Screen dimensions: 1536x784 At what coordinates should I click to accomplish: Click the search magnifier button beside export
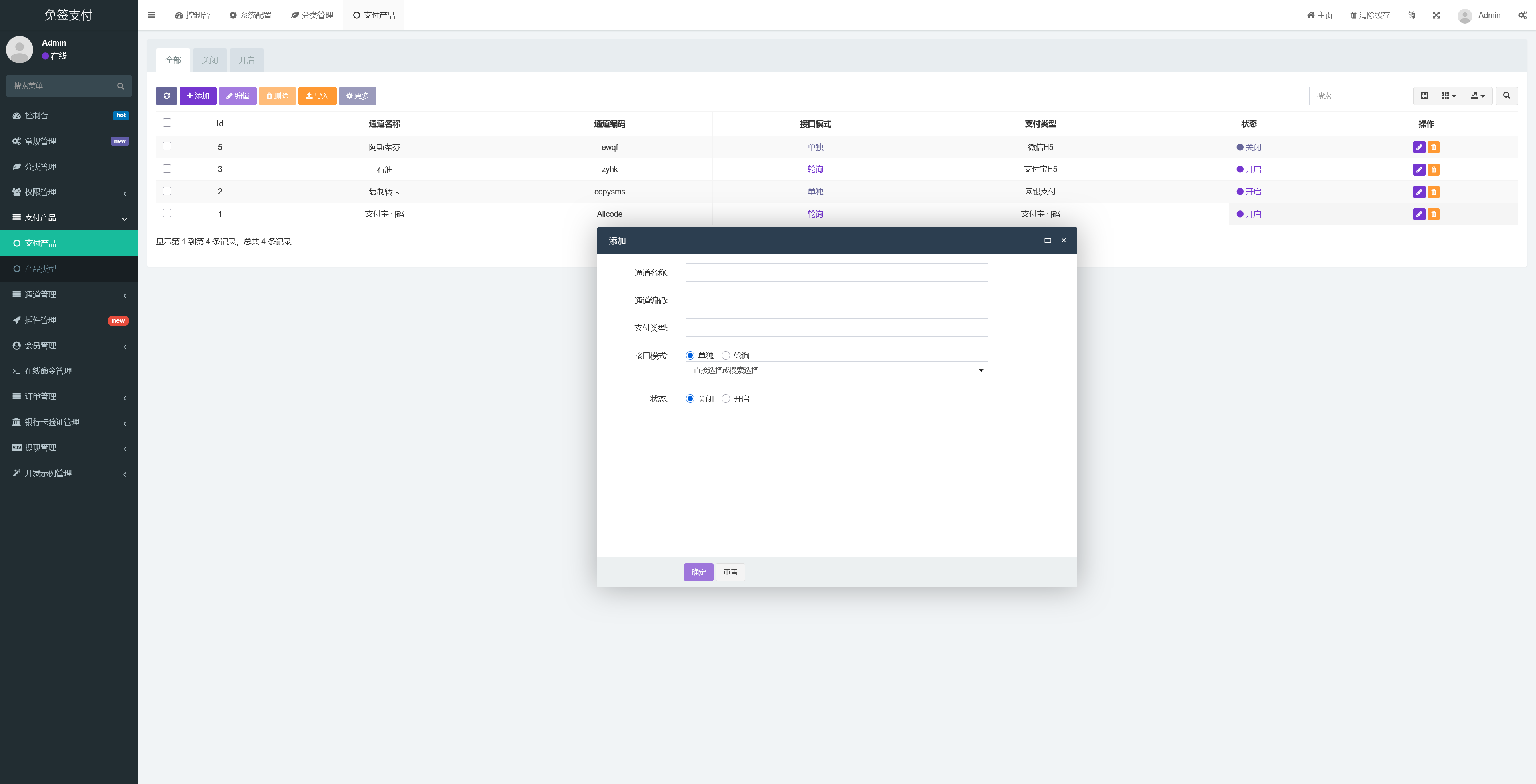pos(1506,96)
